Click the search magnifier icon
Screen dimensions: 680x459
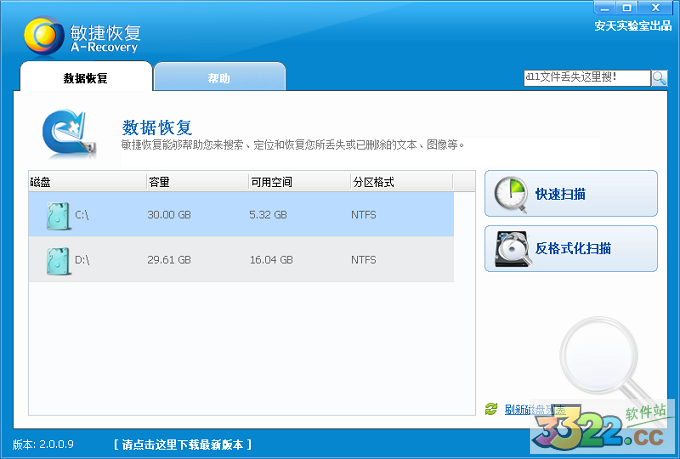coord(660,77)
